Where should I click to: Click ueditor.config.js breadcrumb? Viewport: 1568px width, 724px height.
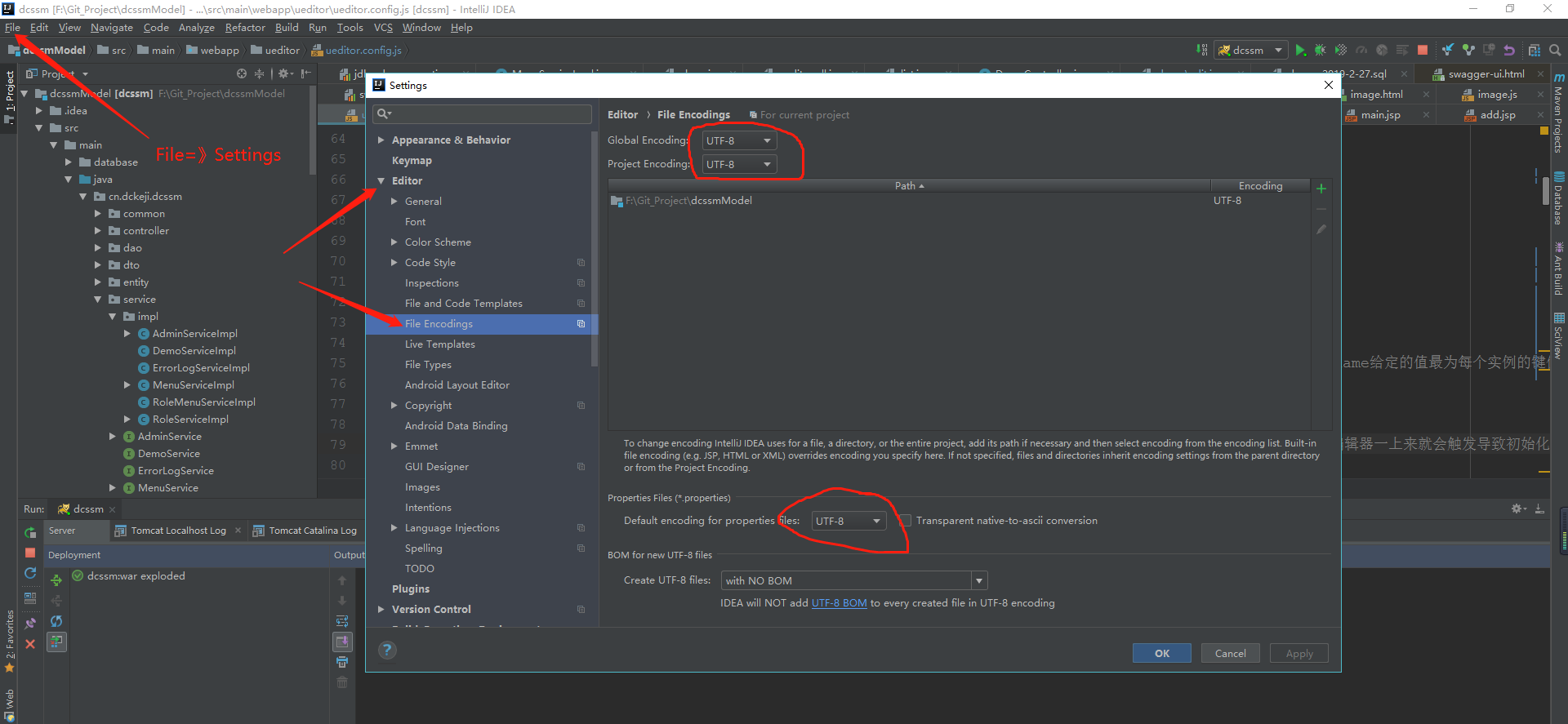click(356, 51)
